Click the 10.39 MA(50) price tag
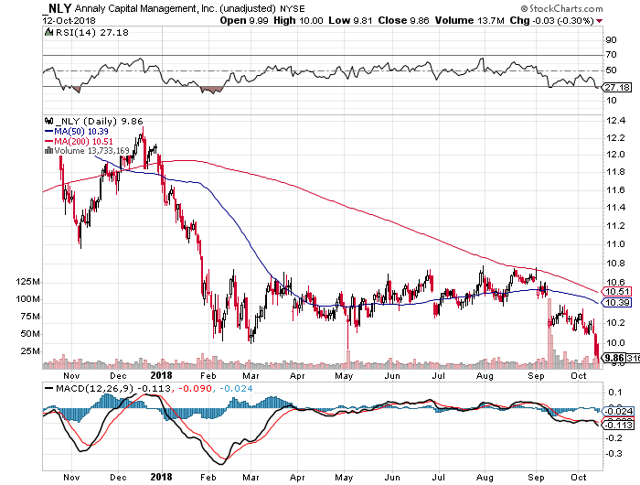This screenshot has width=640, height=485. point(617,303)
